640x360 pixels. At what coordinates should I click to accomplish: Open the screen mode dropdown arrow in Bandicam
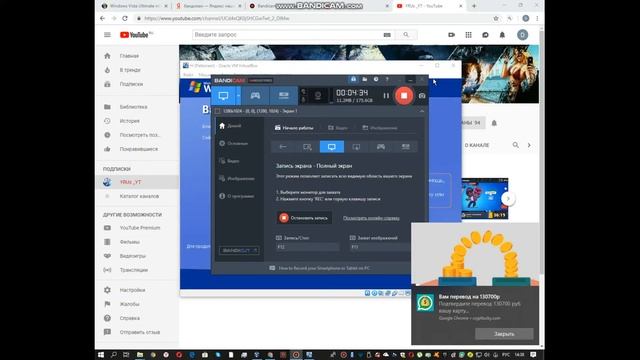pos(238,96)
